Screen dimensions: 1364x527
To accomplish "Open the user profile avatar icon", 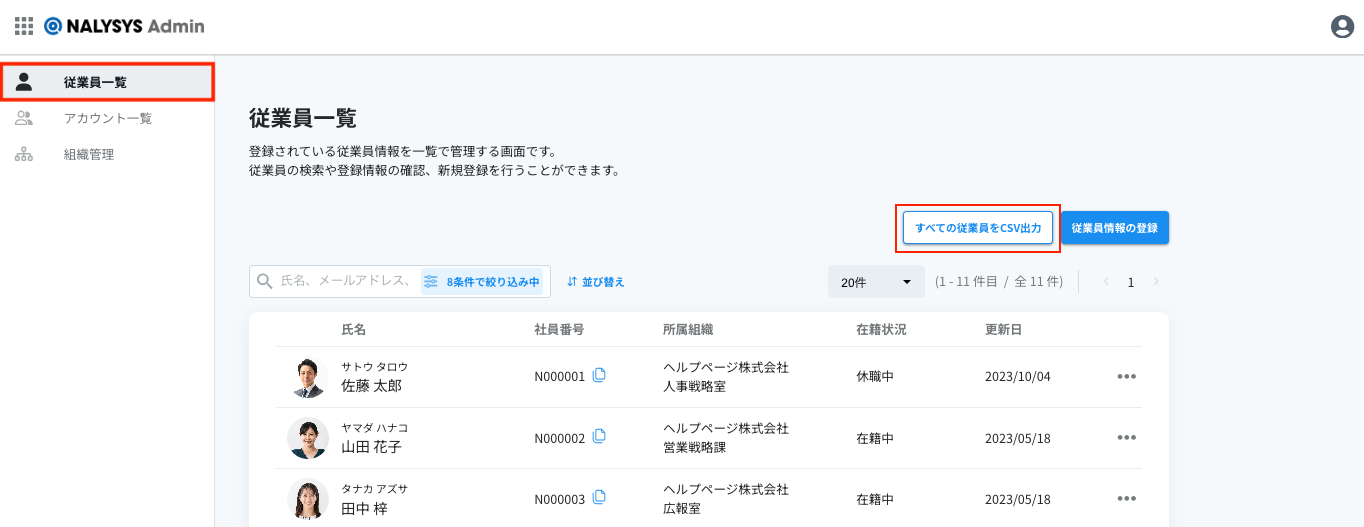I will pyautogui.click(x=1342, y=27).
